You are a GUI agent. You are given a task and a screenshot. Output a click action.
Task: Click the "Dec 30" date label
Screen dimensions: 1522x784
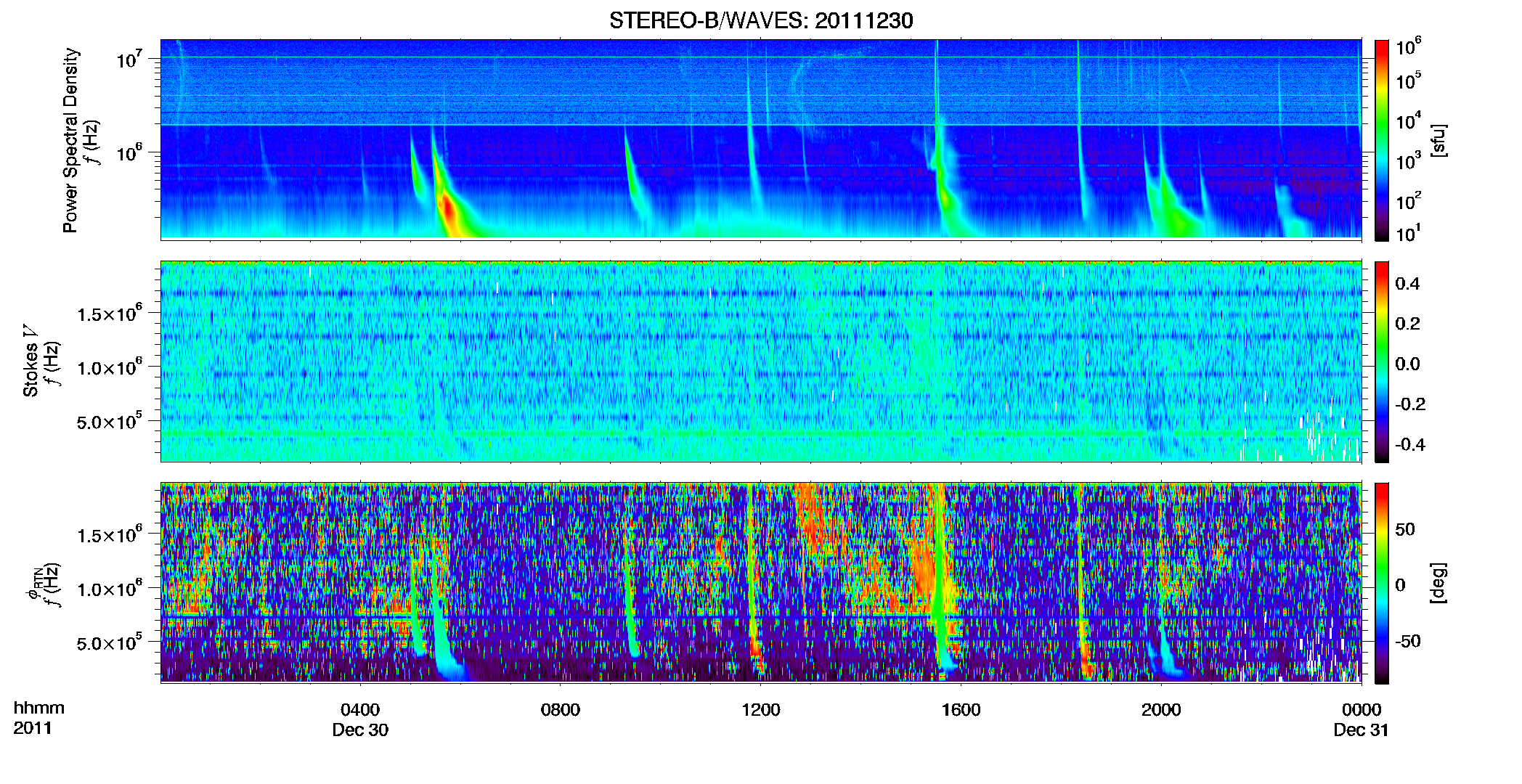tap(360, 730)
